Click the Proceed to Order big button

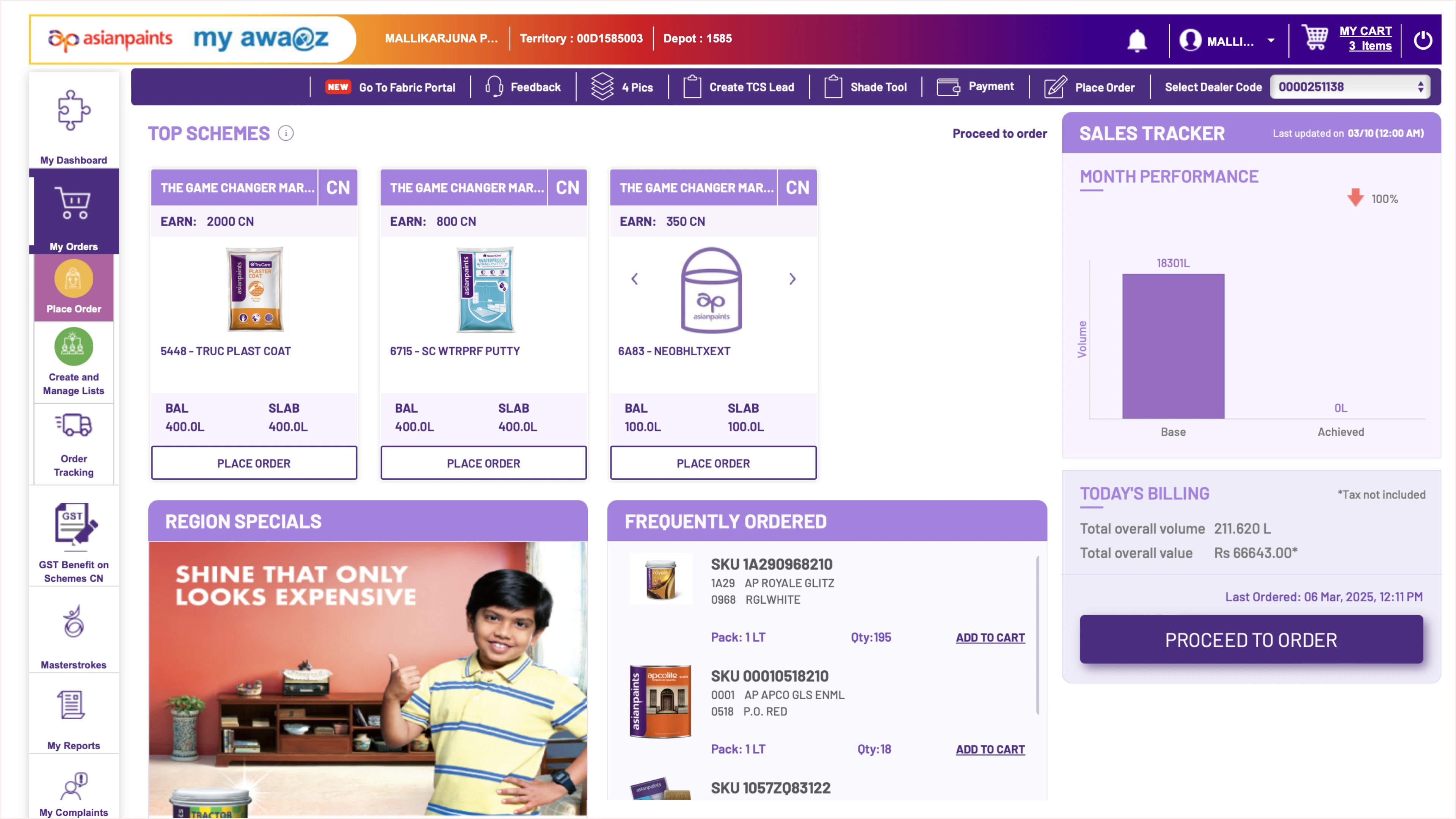1251,639
